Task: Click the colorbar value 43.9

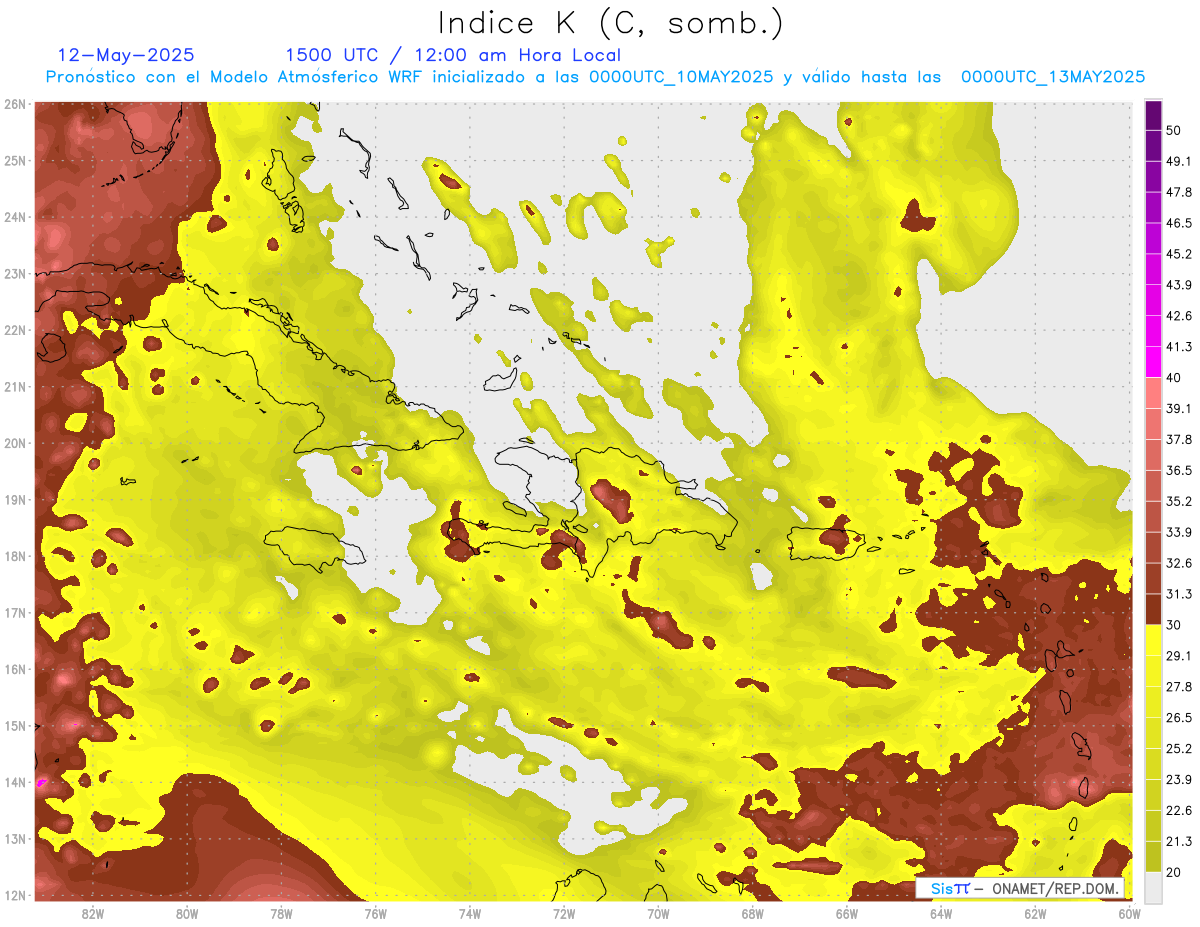Action: [x=1179, y=285]
